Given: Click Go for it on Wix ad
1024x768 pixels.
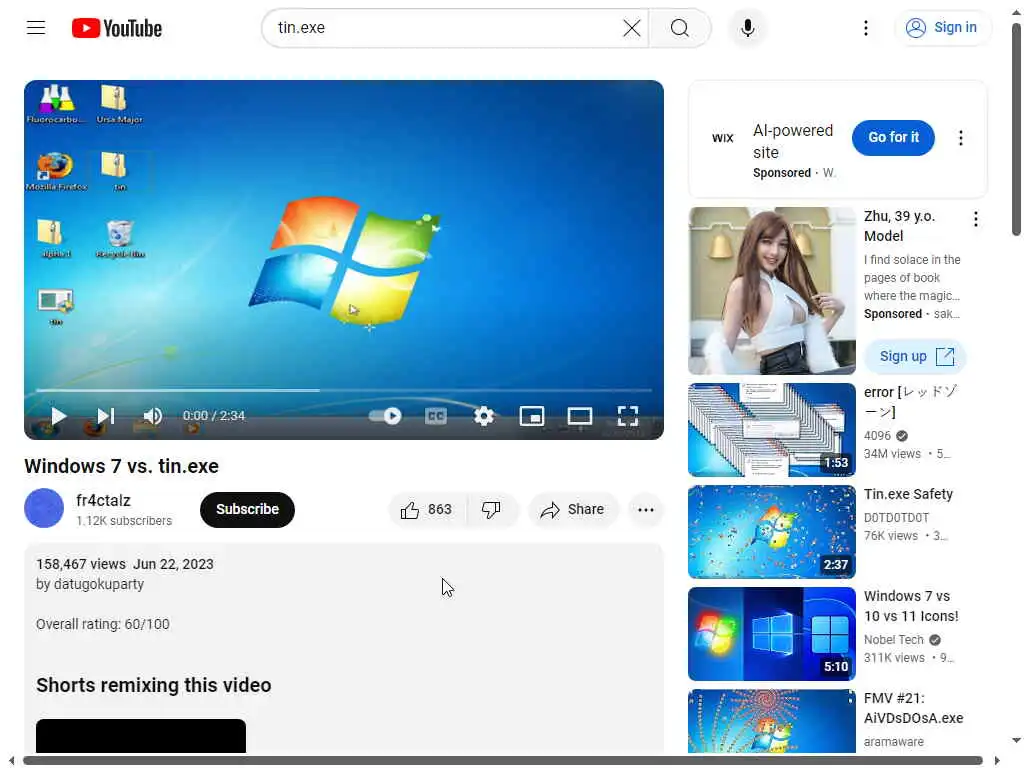Looking at the screenshot, I should click(x=893, y=137).
